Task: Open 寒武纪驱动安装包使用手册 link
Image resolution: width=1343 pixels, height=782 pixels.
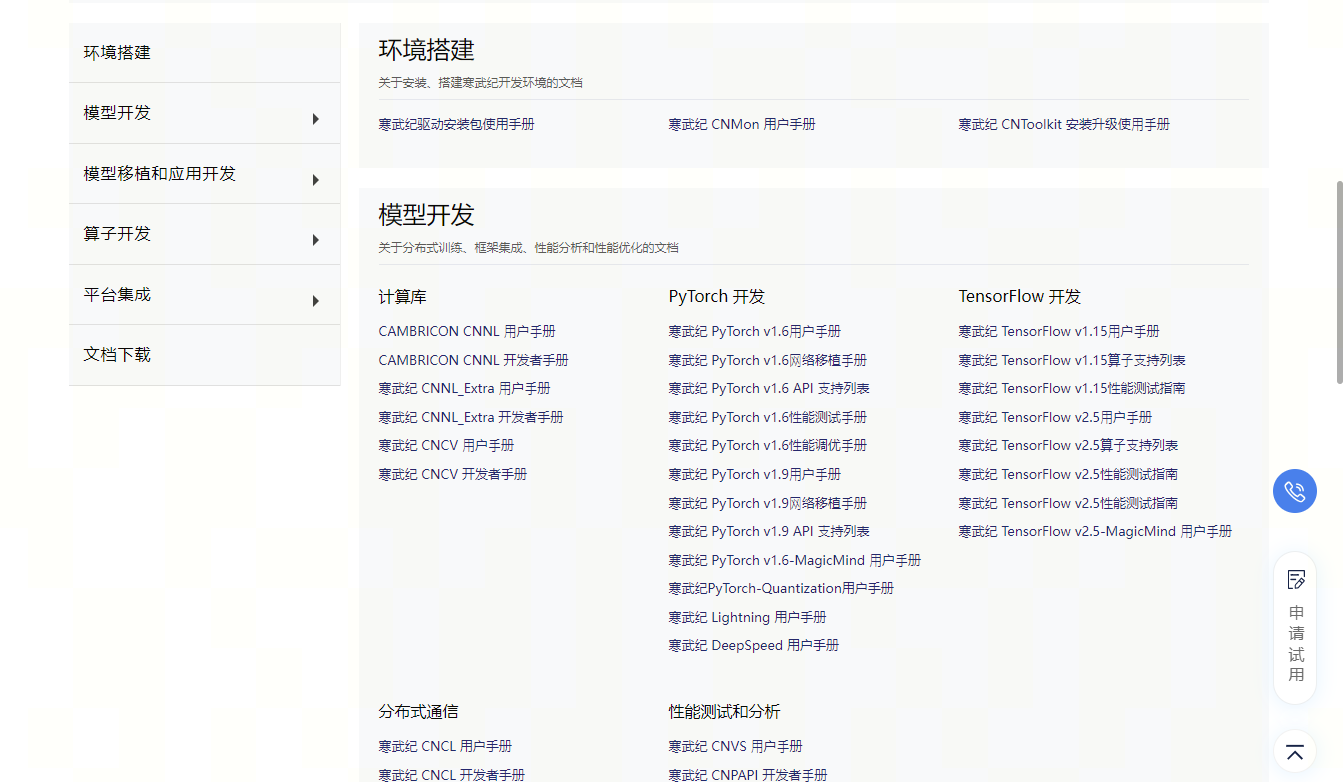Action: point(456,125)
